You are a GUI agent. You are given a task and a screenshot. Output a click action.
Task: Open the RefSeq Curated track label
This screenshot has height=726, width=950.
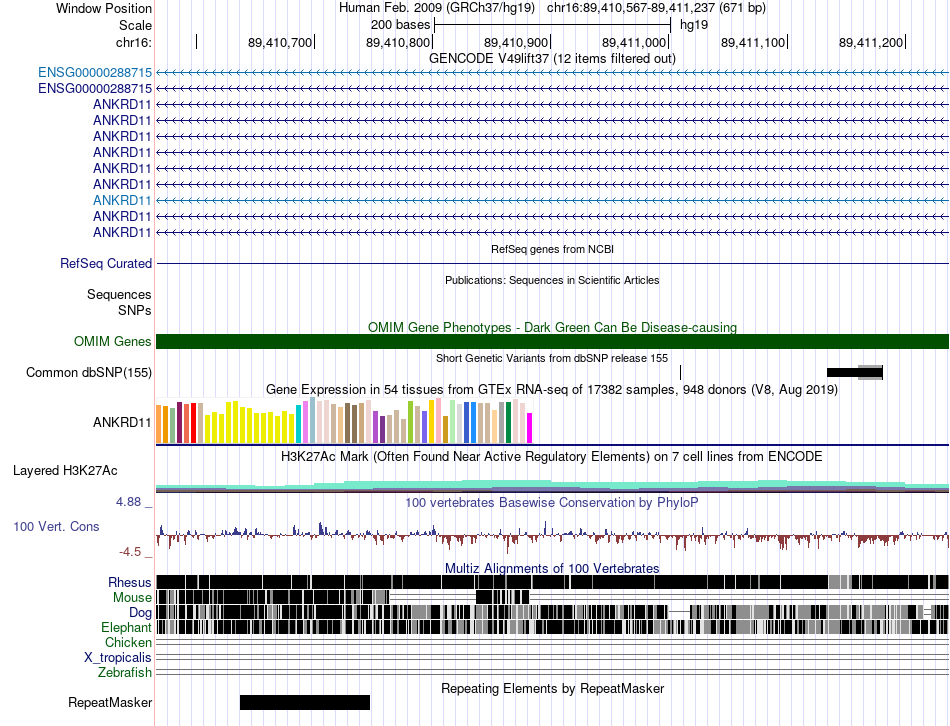tap(105, 264)
